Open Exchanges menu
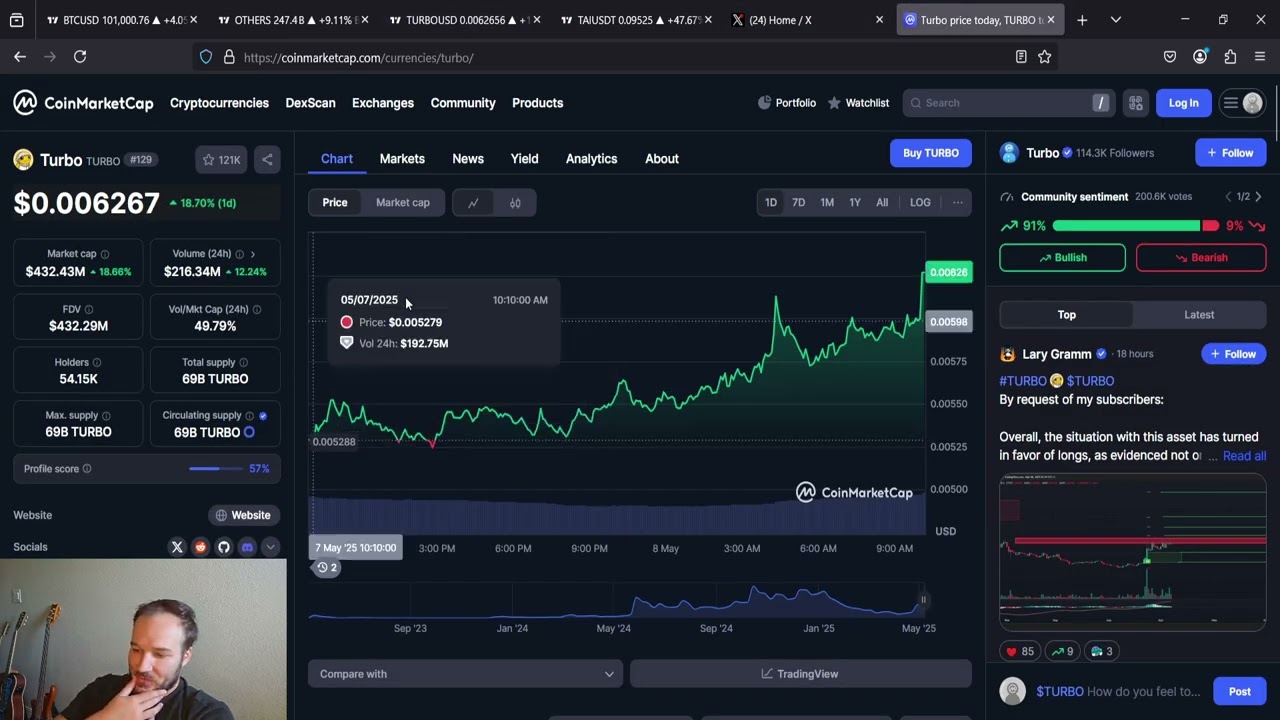Screen dimensions: 1280x720 click(x=383, y=103)
